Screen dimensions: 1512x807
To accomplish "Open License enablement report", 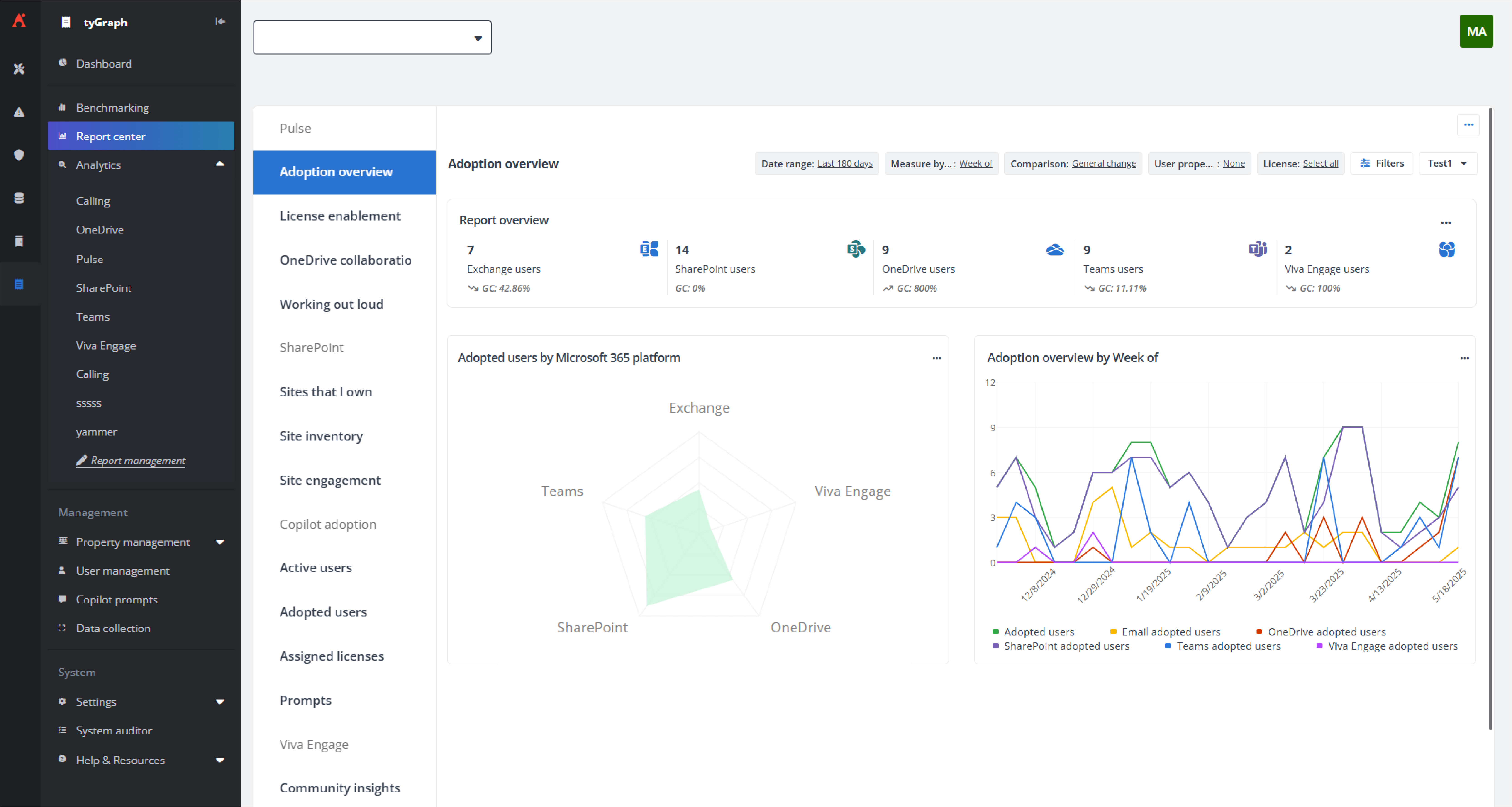I will 340,216.
